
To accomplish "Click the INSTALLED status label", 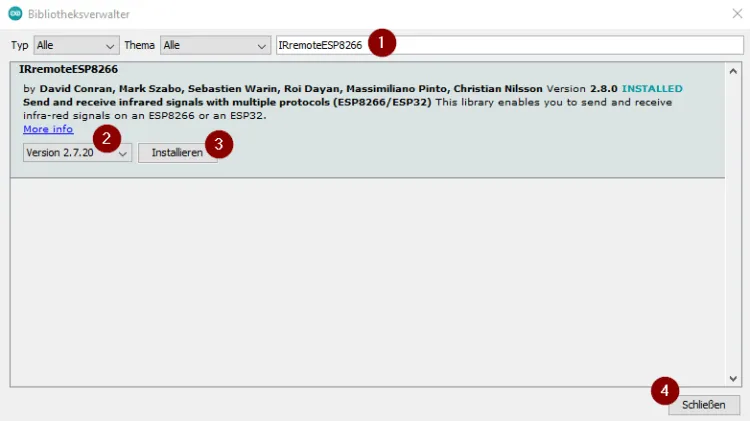I will coord(652,89).
